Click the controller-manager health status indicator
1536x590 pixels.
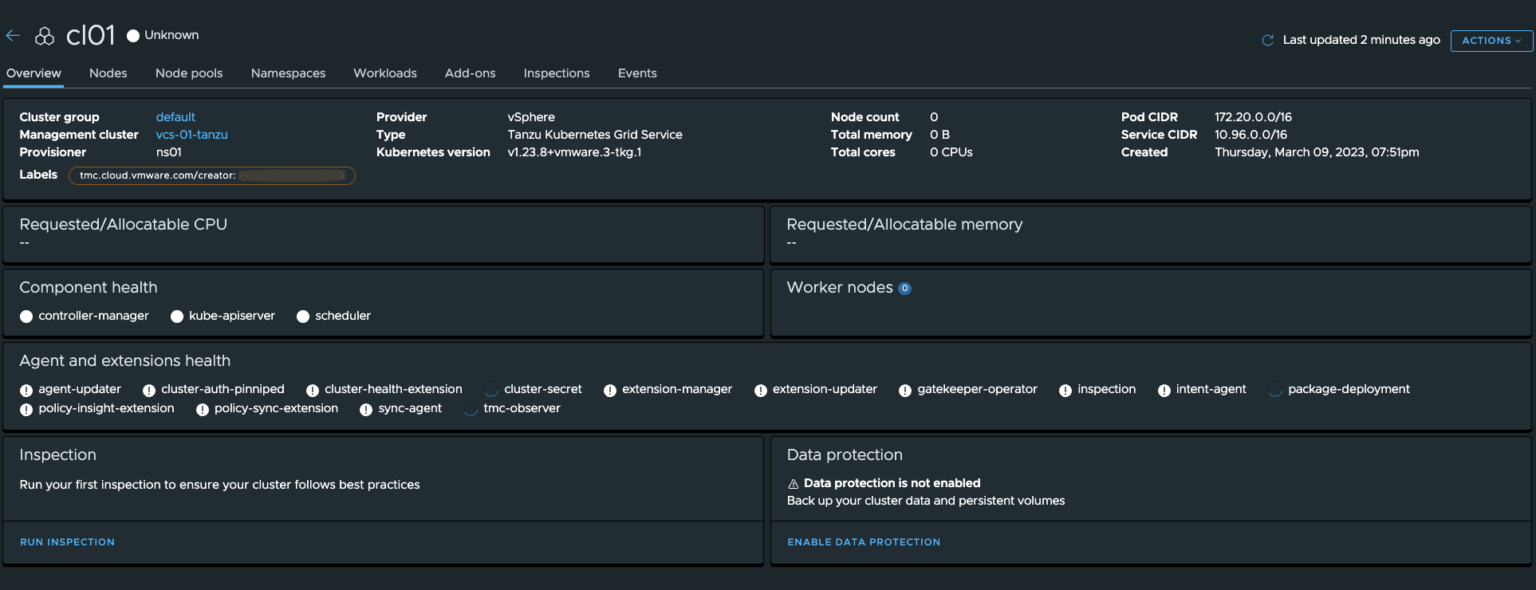pyautogui.click(x=25, y=316)
